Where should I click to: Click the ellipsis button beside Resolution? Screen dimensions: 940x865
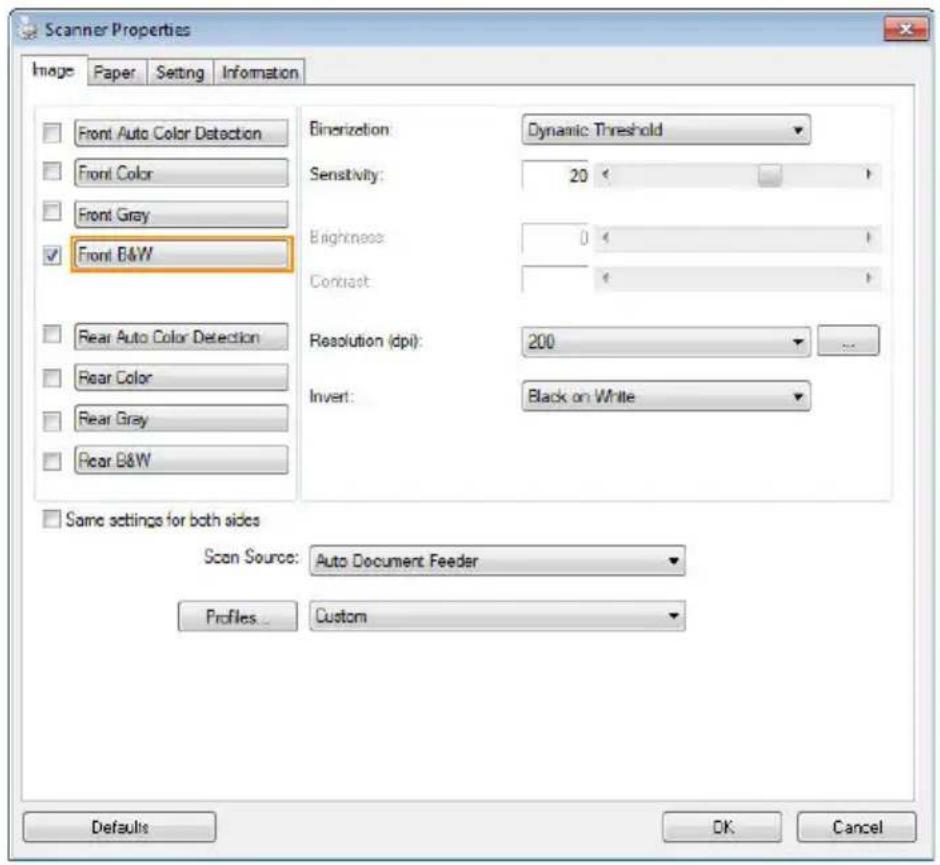[x=848, y=340]
